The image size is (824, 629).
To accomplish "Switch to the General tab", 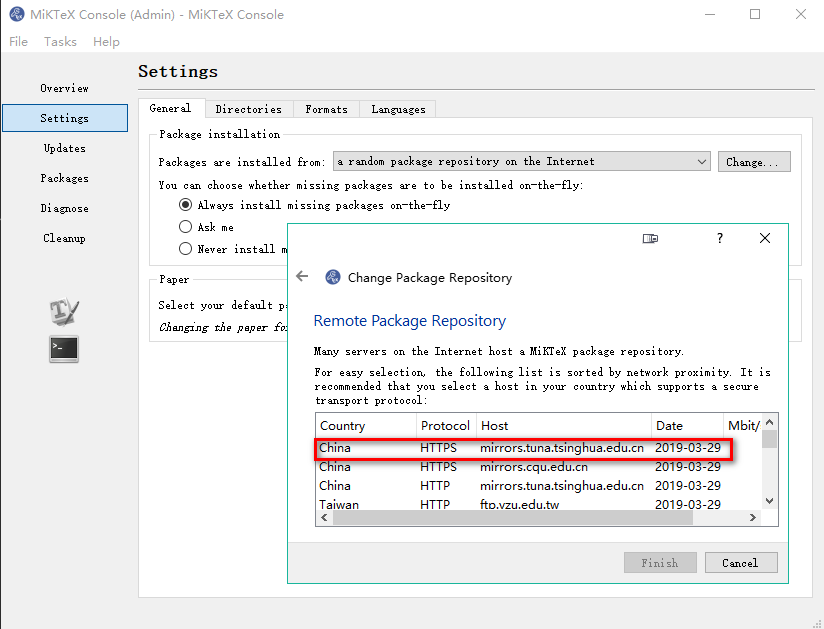I will click(x=170, y=108).
